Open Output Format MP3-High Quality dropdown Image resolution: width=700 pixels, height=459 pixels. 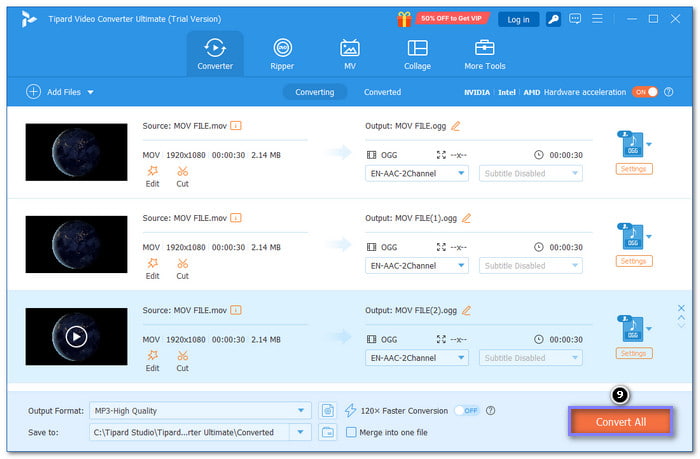pos(200,410)
